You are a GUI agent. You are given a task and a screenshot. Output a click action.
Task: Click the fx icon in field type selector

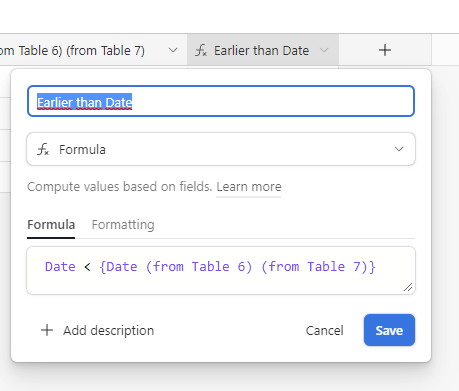click(43, 149)
